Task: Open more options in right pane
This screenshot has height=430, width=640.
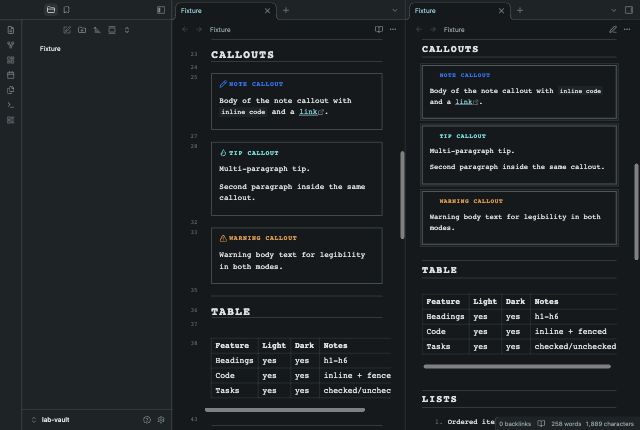Action: click(x=627, y=29)
